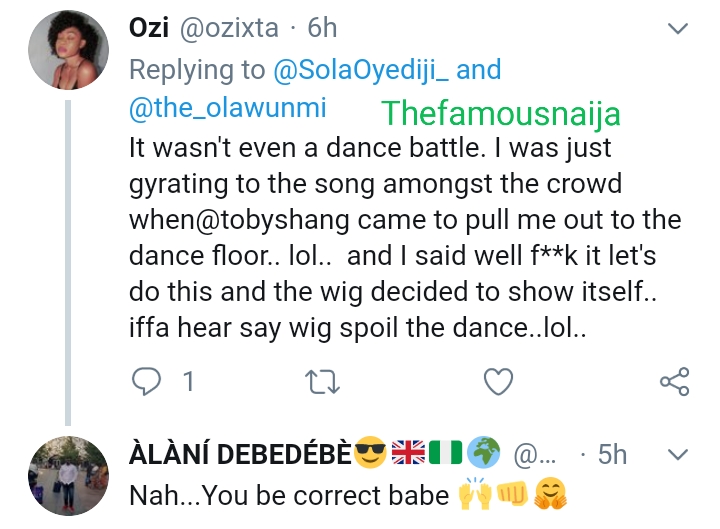Share Ozi's tweet via share icon

point(675,381)
